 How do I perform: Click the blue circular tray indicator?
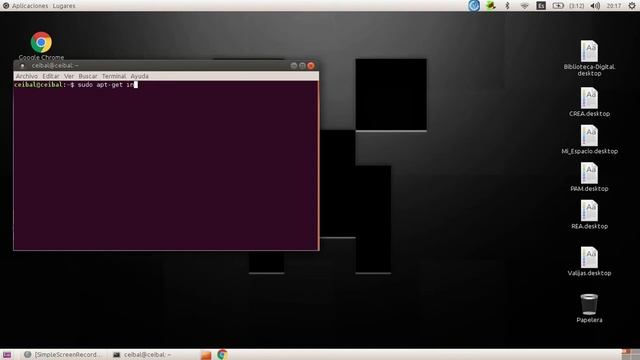(474, 6)
